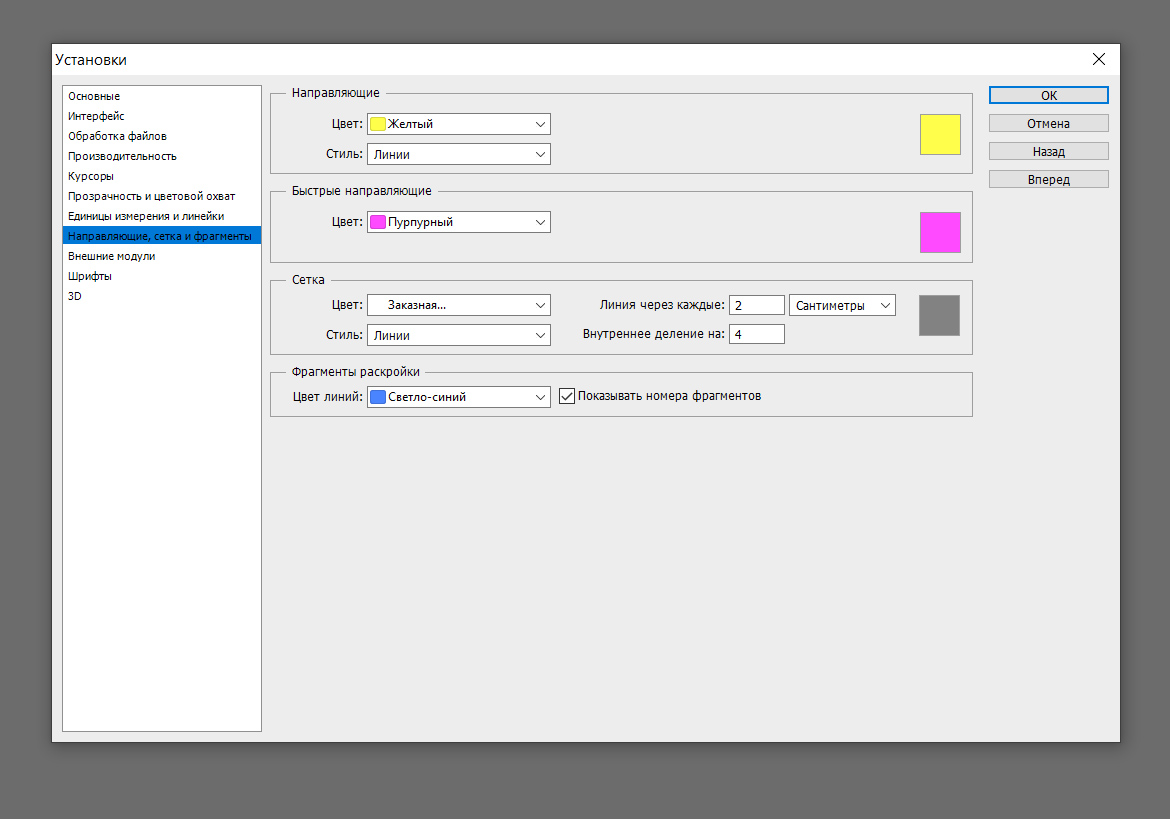Open the 'Производительность' settings category

[x=122, y=156]
